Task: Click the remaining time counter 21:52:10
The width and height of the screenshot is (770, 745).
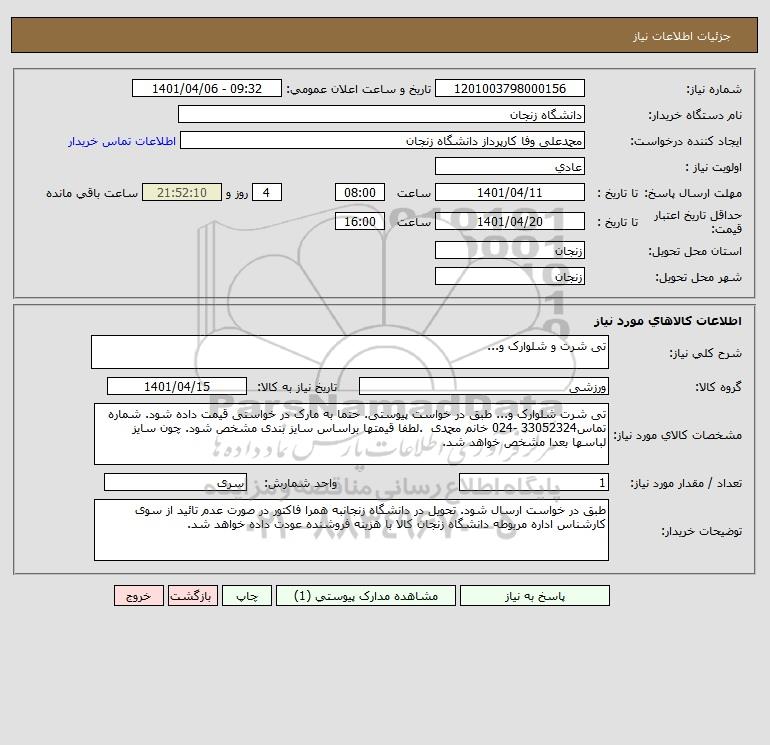Action: 182,193
